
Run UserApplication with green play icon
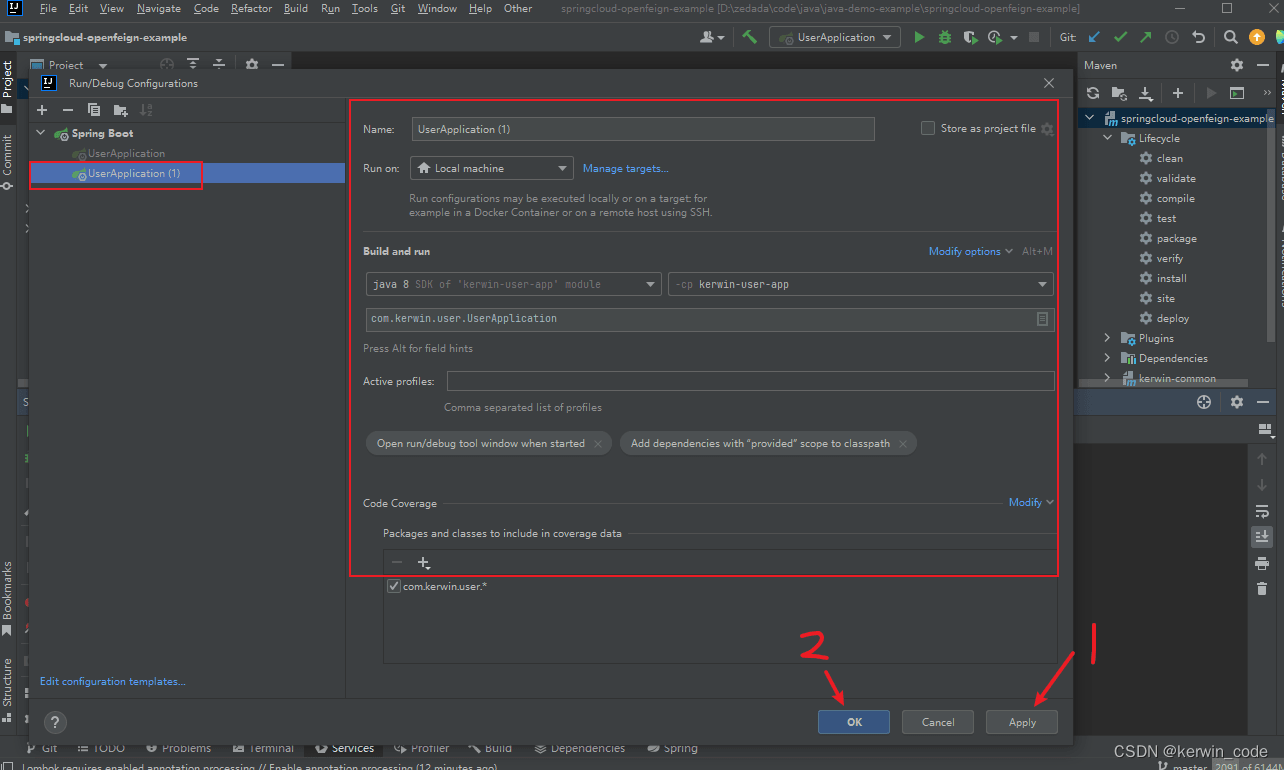point(919,37)
